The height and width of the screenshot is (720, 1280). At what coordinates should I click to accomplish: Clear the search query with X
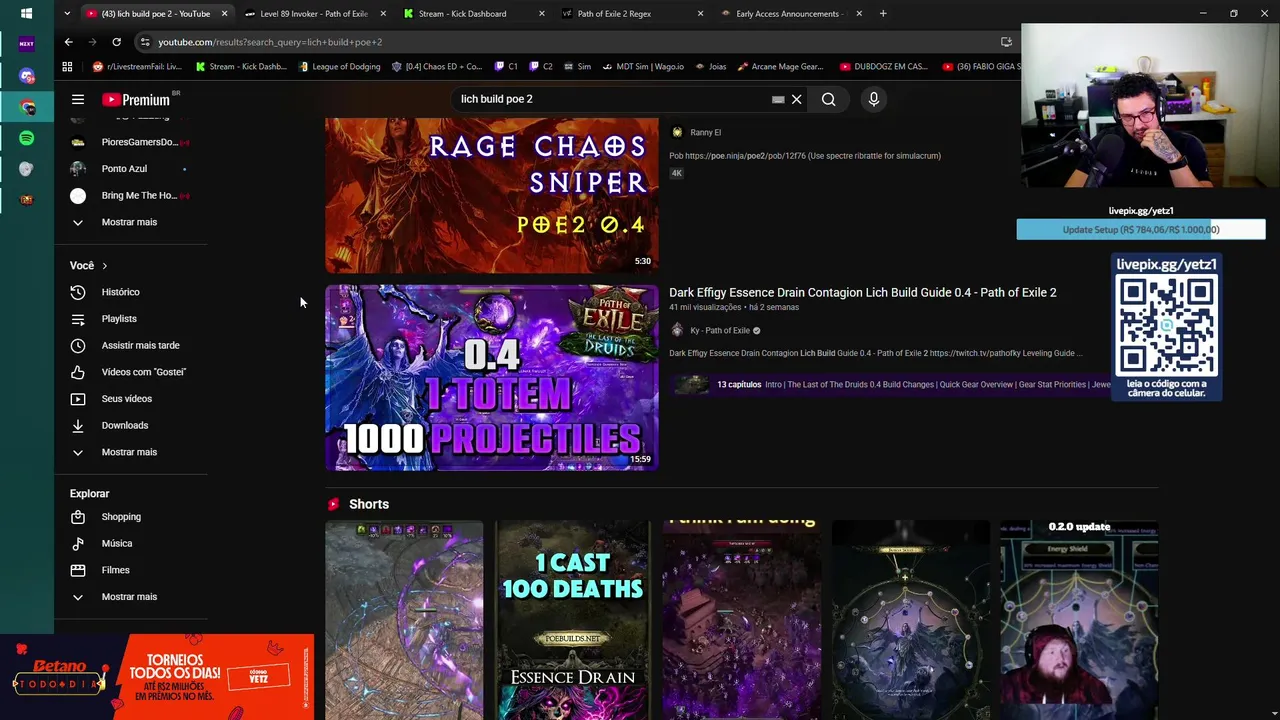pyautogui.click(x=797, y=99)
